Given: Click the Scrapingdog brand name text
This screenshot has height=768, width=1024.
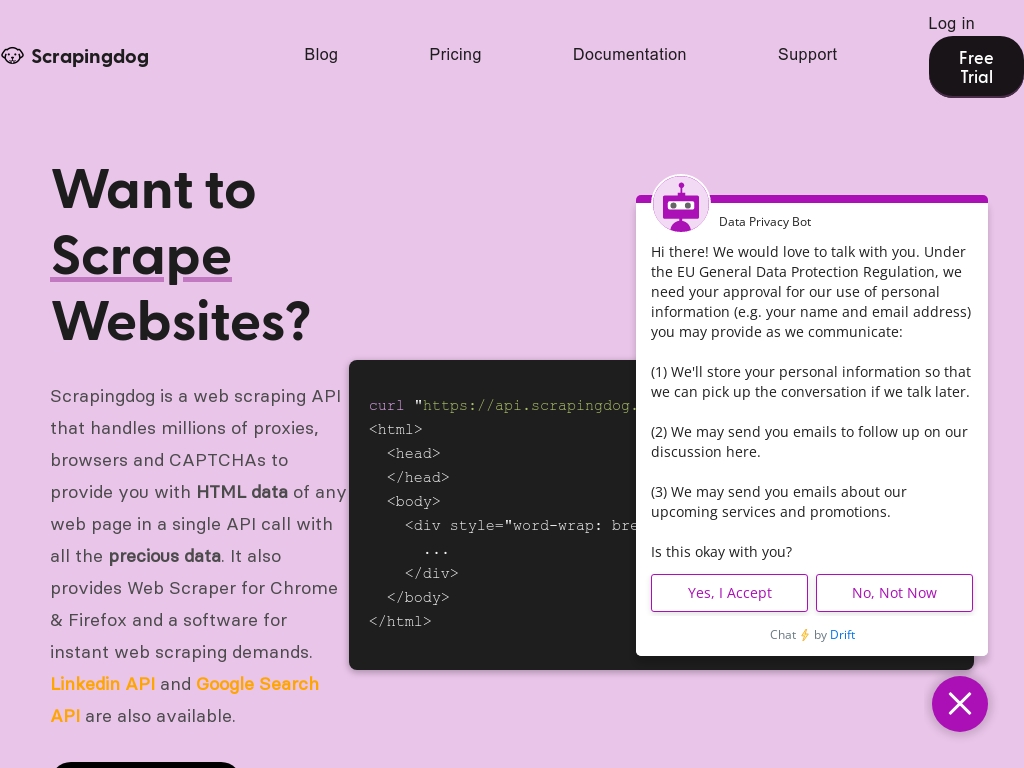Looking at the screenshot, I should [x=90, y=57].
